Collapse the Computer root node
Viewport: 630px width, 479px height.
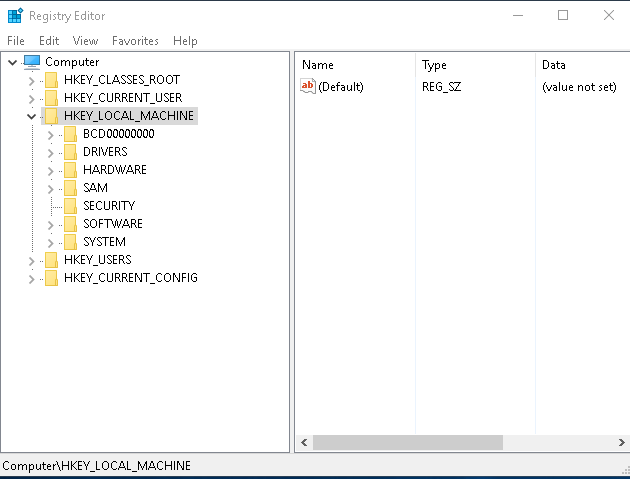(x=12, y=62)
